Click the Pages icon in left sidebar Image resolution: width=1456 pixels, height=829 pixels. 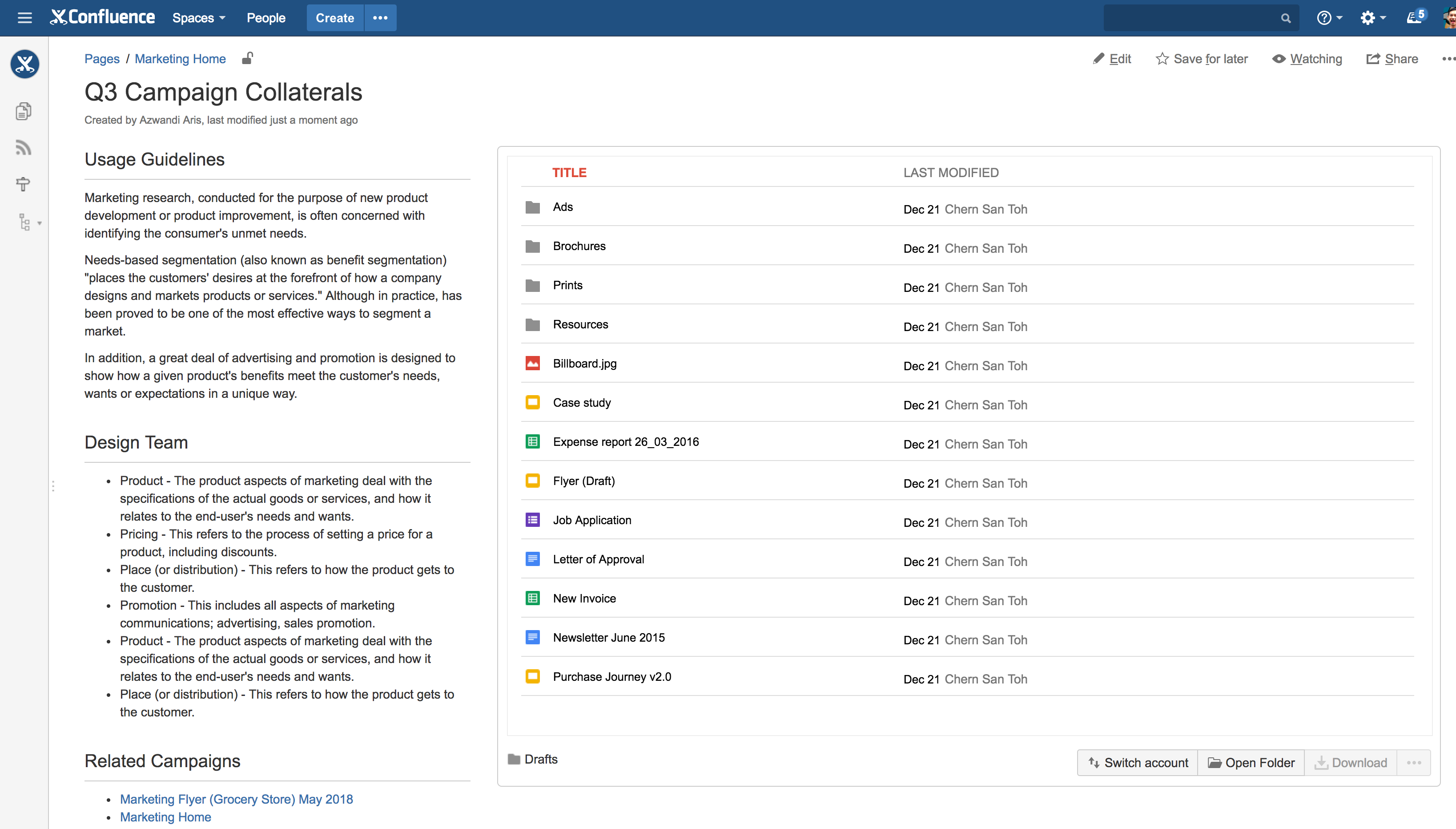pos(23,111)
